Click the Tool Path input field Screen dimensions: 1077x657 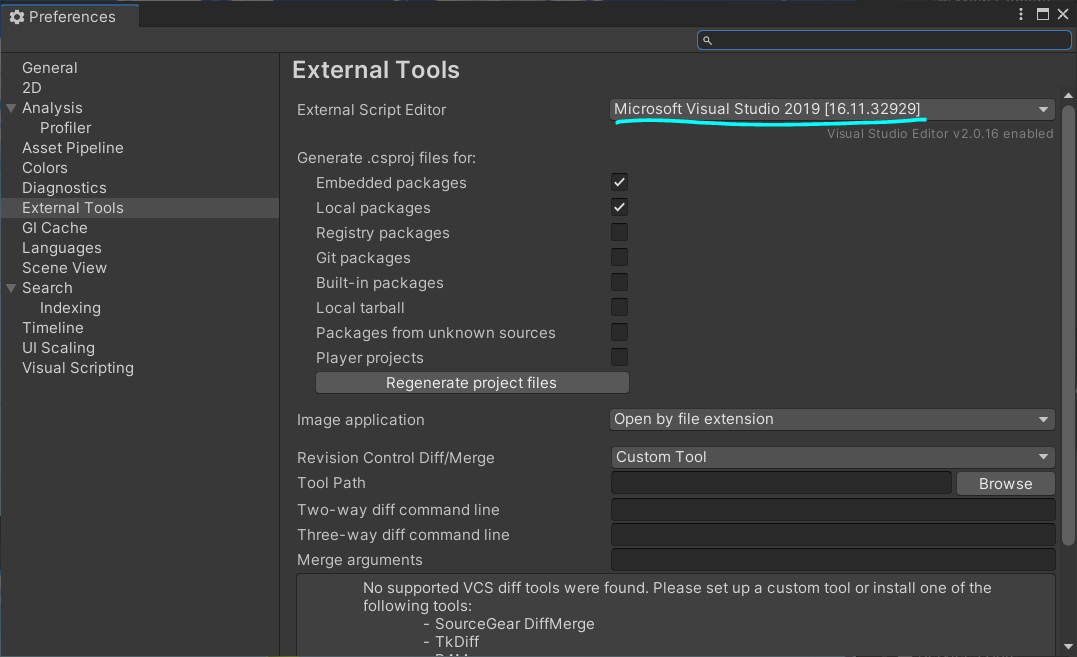(x=781, y=483)
